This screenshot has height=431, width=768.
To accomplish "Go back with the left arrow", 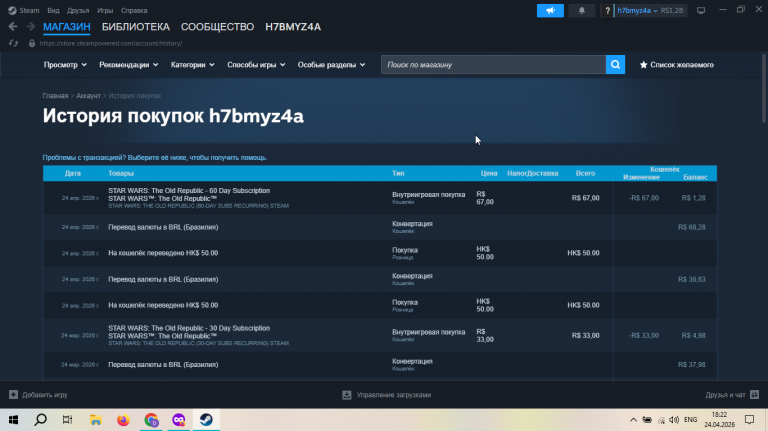I will 13,27.
